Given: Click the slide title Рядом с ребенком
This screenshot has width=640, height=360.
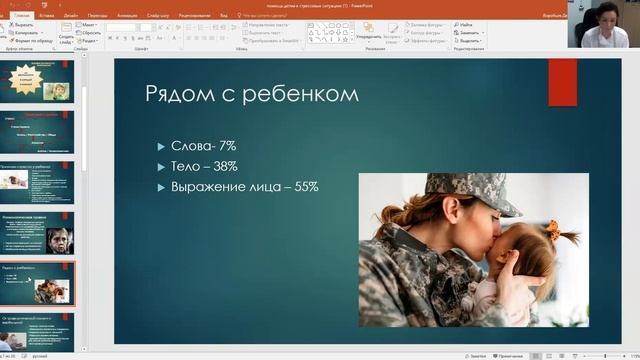Looking at the screenshot, I should [x=252, y=93].
